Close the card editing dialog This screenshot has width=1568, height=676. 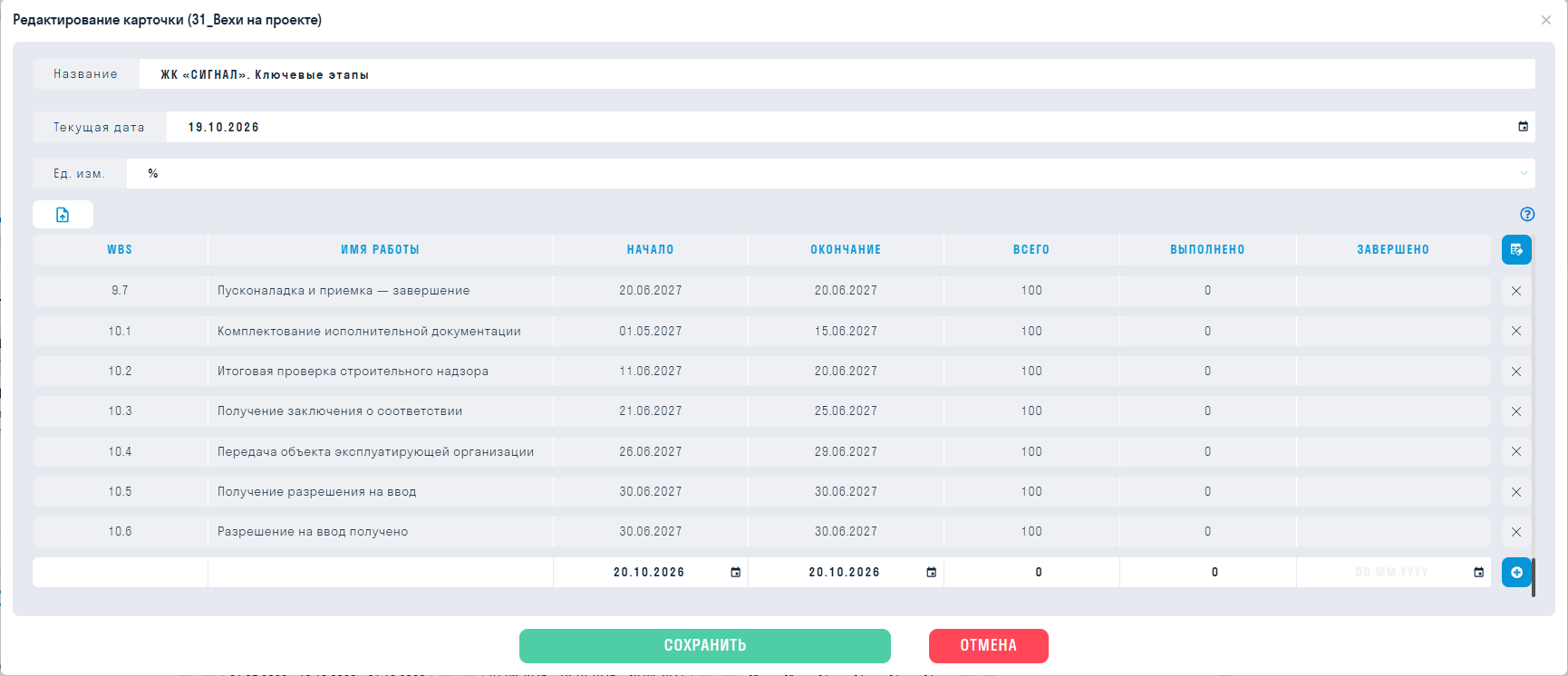1546,20
